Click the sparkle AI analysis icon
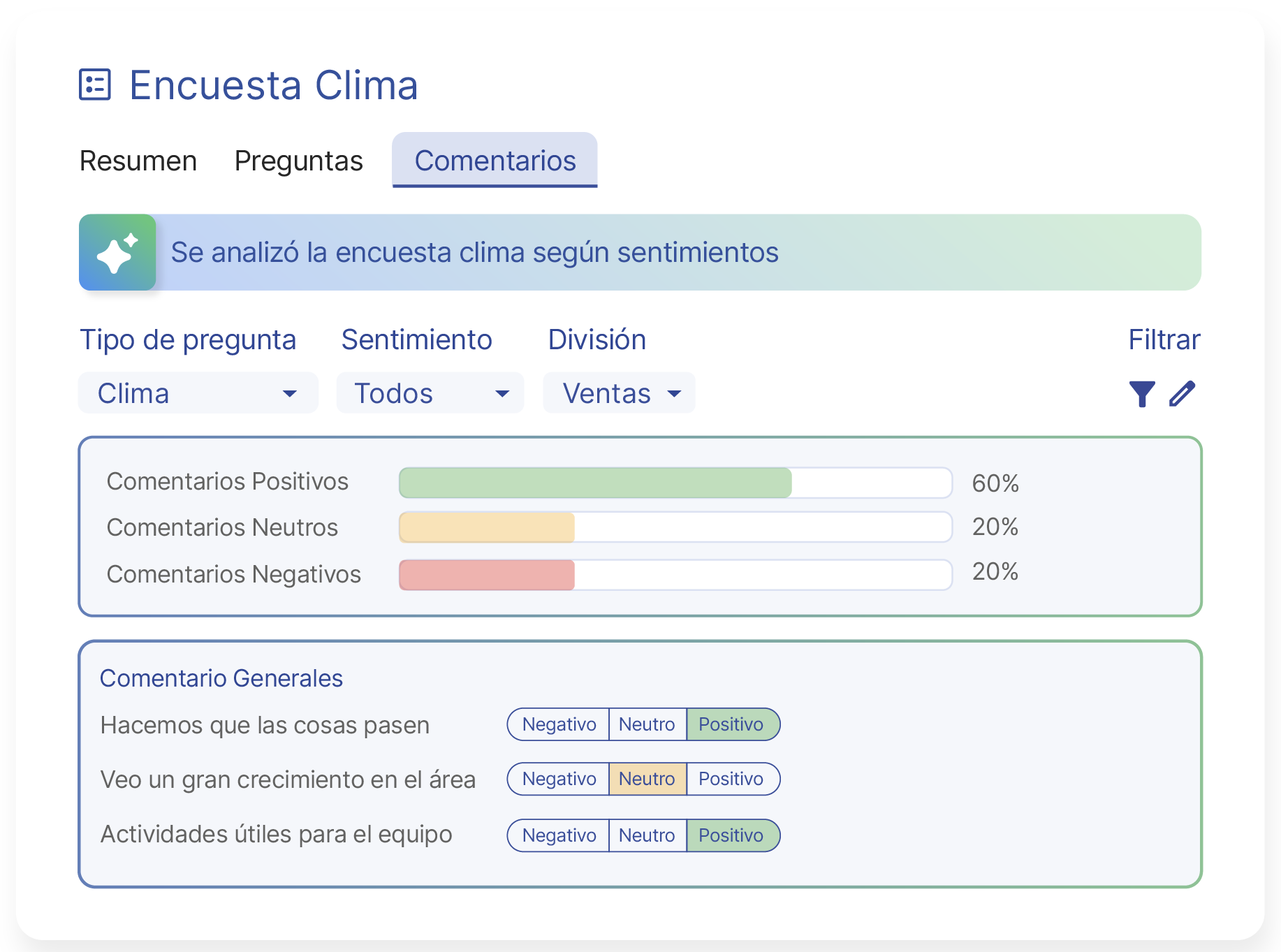 [117, 252]
